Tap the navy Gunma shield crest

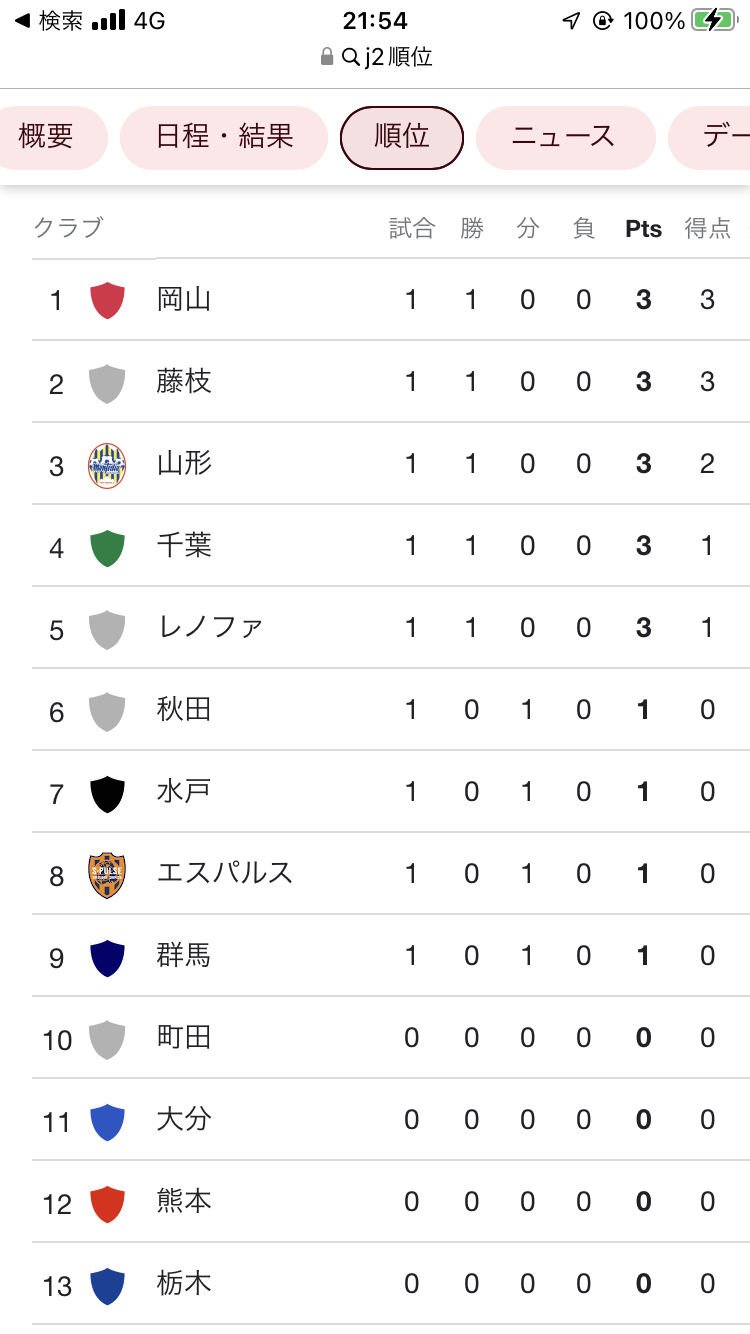pos(107,958)
